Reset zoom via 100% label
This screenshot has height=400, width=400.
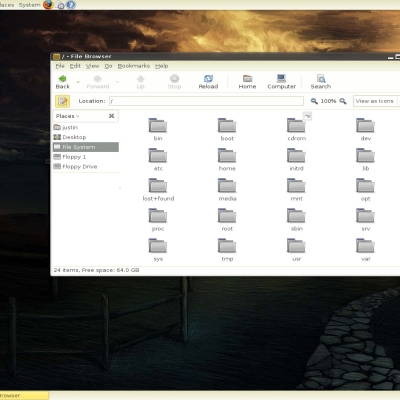tap(328, 101)
